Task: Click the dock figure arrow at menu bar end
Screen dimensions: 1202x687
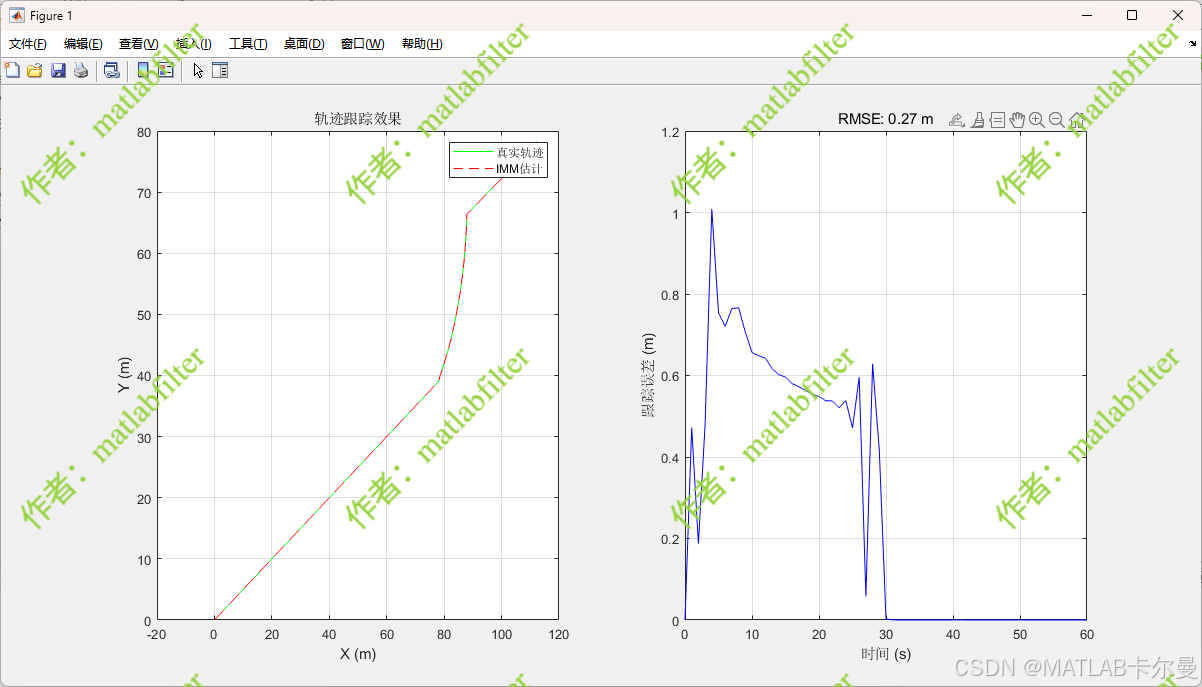Action: coord(1192,43)
